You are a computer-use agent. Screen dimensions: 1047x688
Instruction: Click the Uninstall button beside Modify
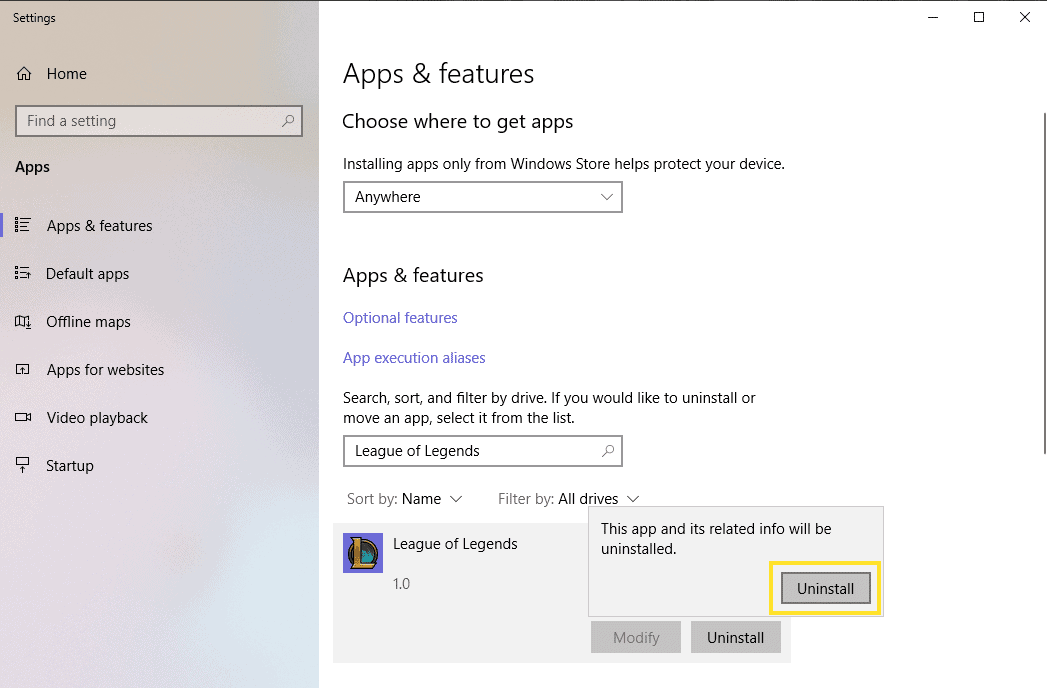coord(735,637)
